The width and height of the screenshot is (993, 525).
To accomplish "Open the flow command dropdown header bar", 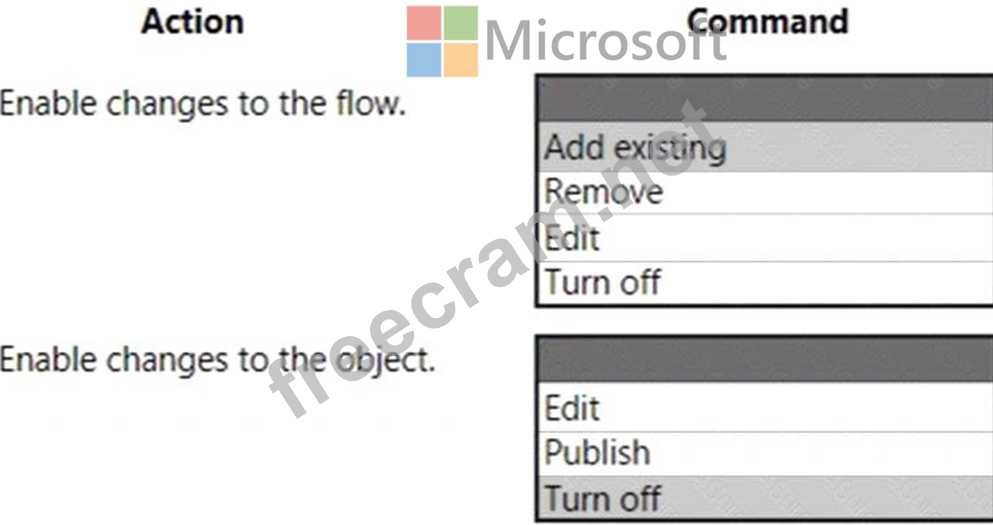I will (765, 101).
